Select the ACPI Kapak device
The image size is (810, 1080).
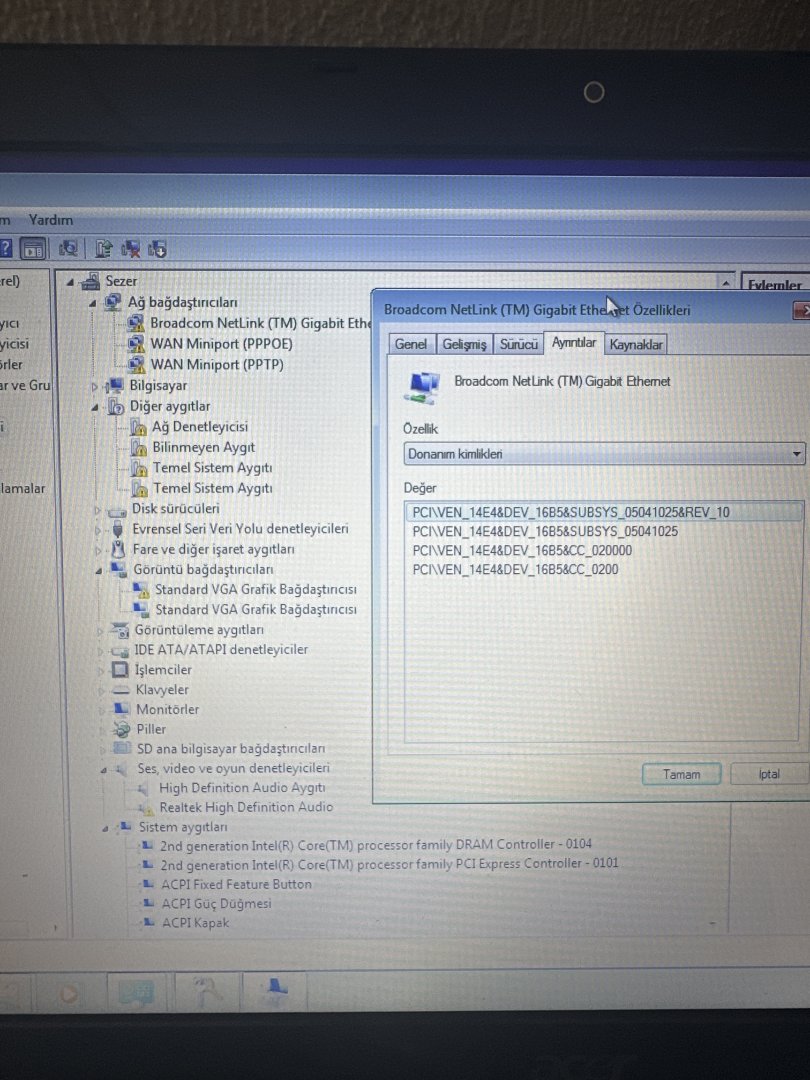195,923
